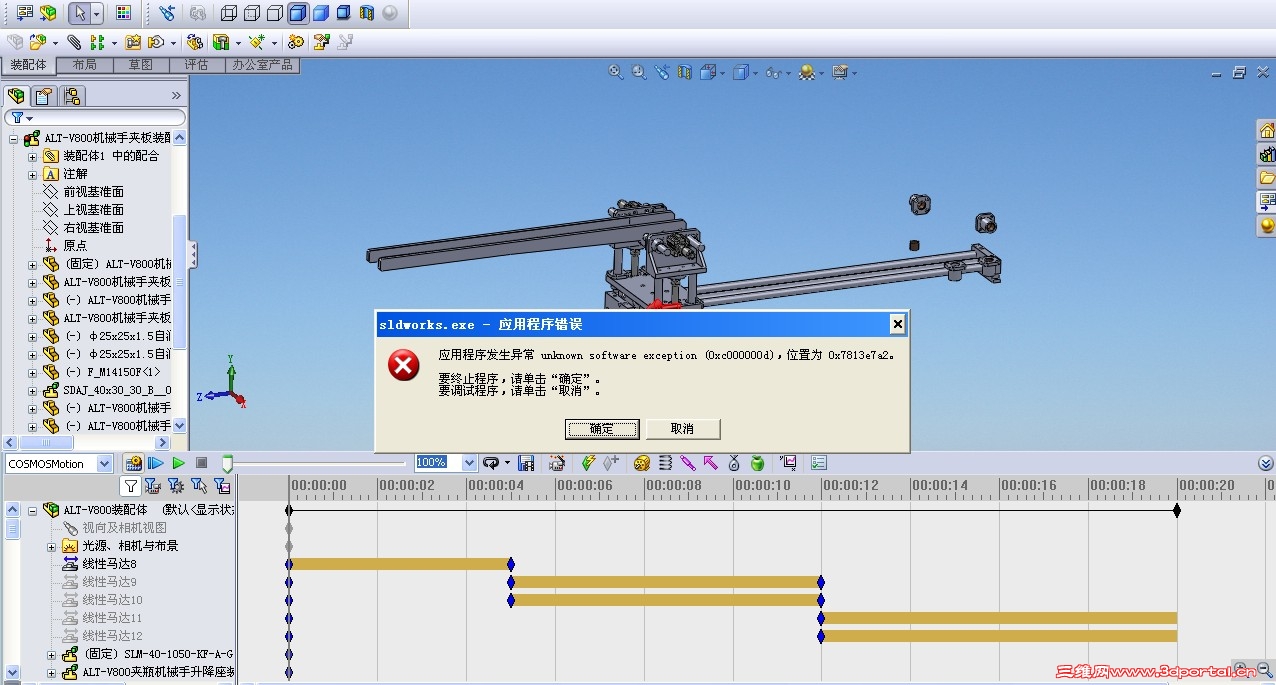The image size is (1276, 685).
Task: Click Reference Geometry icon
Action: click(x=257, y=42)
